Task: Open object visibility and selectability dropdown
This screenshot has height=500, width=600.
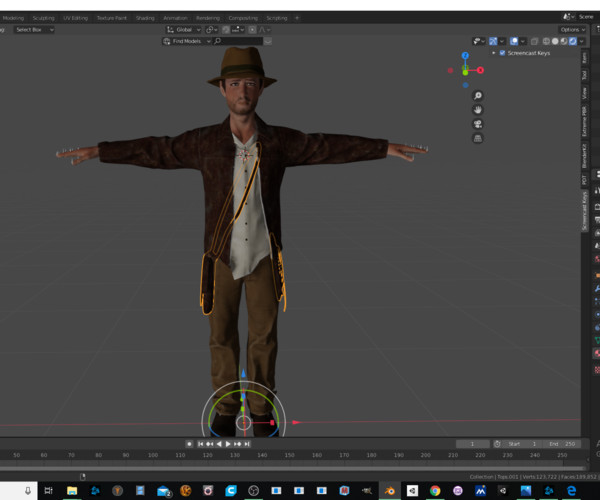Action: pyautogui.click(x=479, y=41)
